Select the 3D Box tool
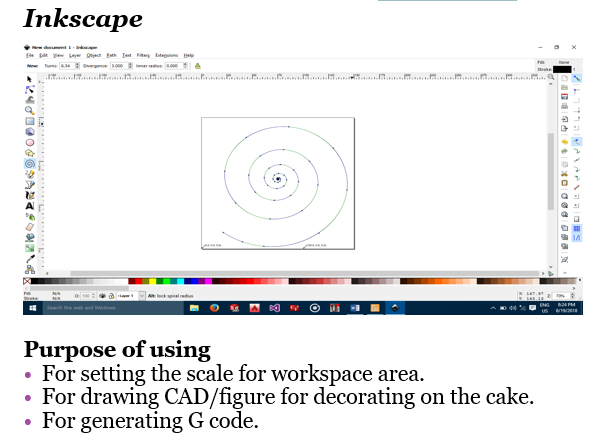610x444 pixels. (30, 132)
